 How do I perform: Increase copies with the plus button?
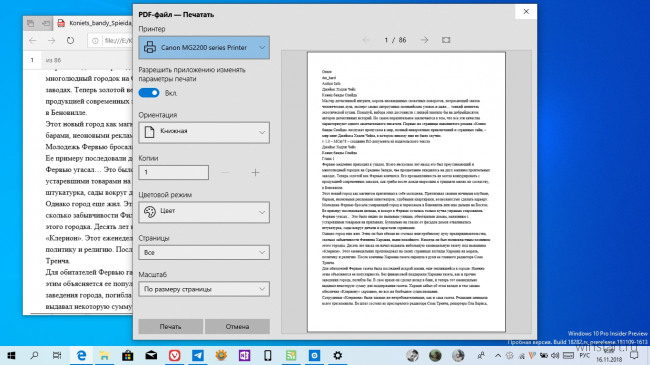pyautogui.click(x=255, y=172)
